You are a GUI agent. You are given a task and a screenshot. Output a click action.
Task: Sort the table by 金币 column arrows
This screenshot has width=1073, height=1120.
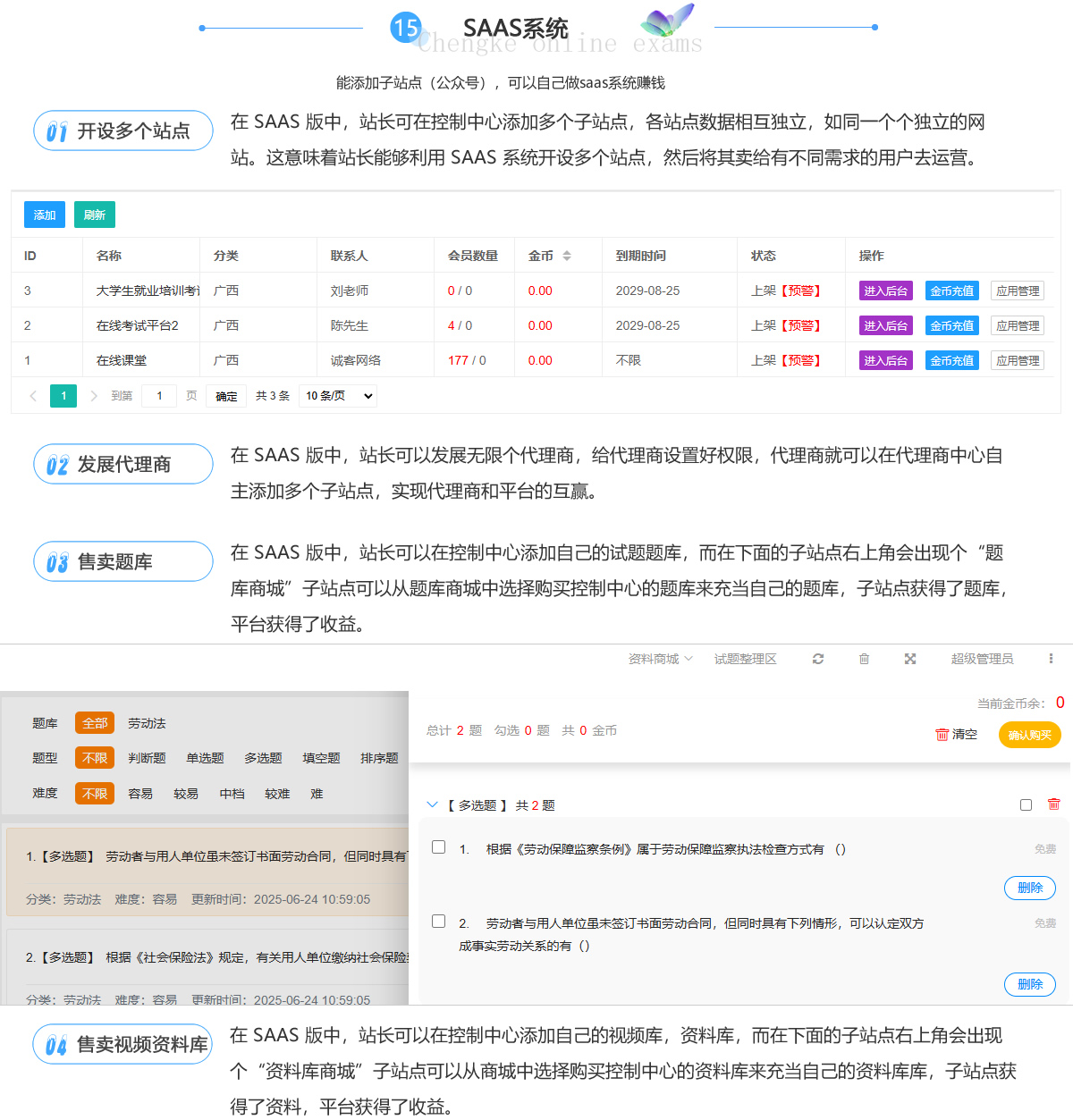click(x=567, y=256)
